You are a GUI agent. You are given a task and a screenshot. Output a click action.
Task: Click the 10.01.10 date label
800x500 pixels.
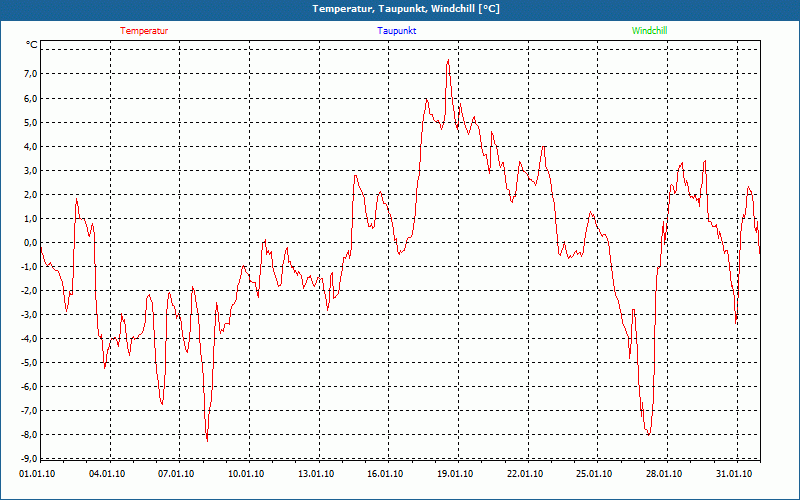tap(246, 474)
